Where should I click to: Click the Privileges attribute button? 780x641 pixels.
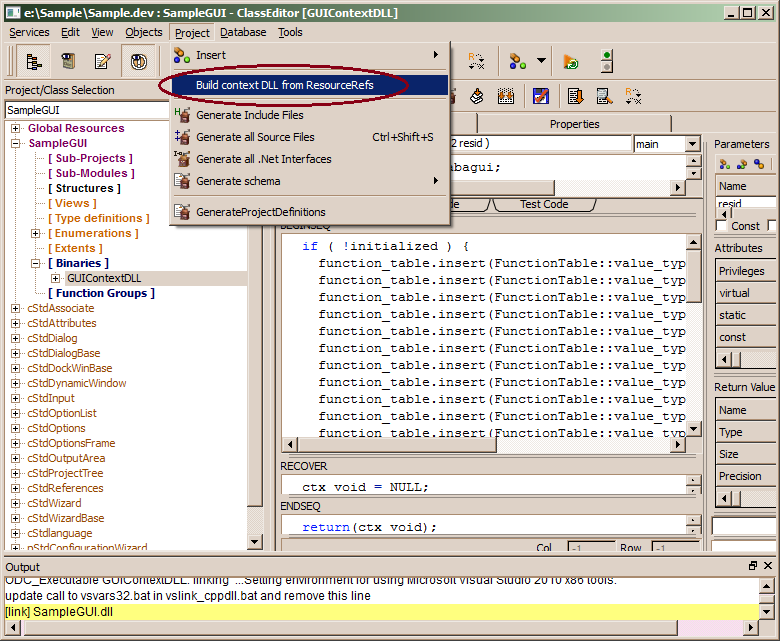(742, 271)
